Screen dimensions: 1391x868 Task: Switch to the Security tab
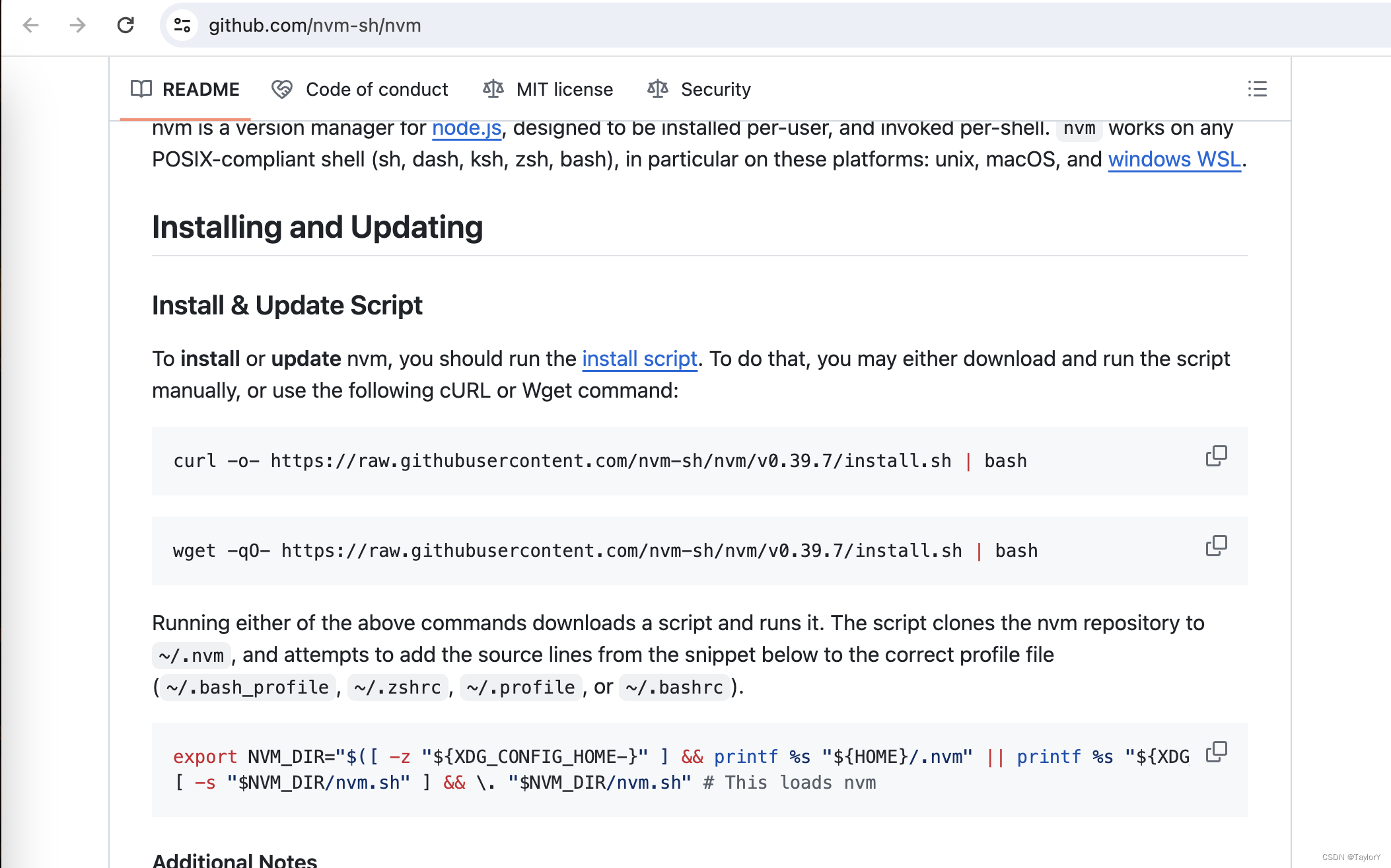(715, 89)
